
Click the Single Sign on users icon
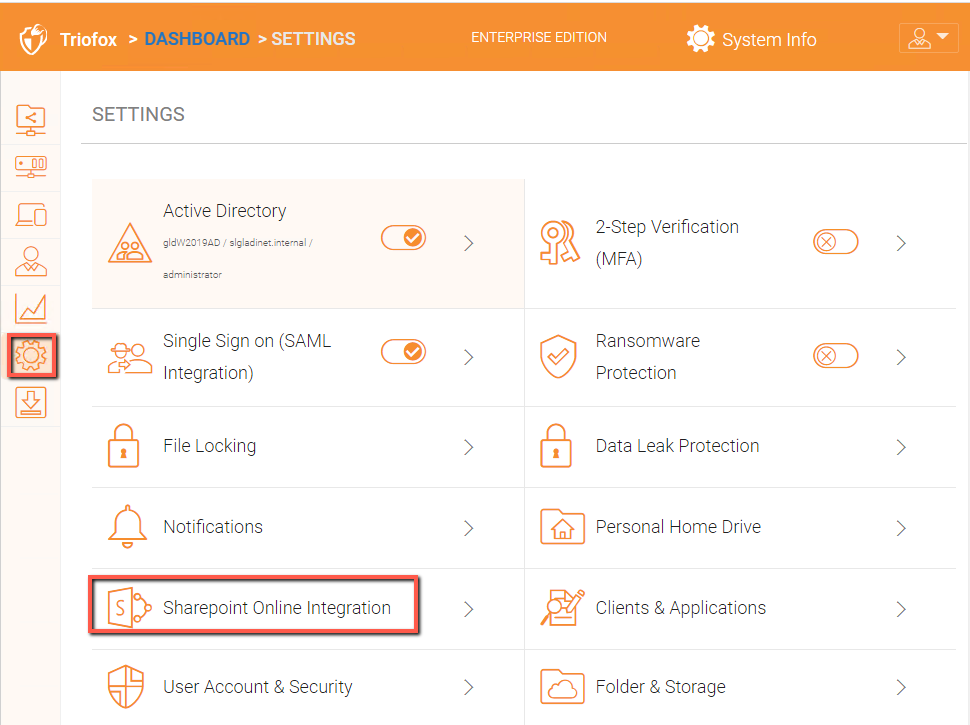click(130, 358)
